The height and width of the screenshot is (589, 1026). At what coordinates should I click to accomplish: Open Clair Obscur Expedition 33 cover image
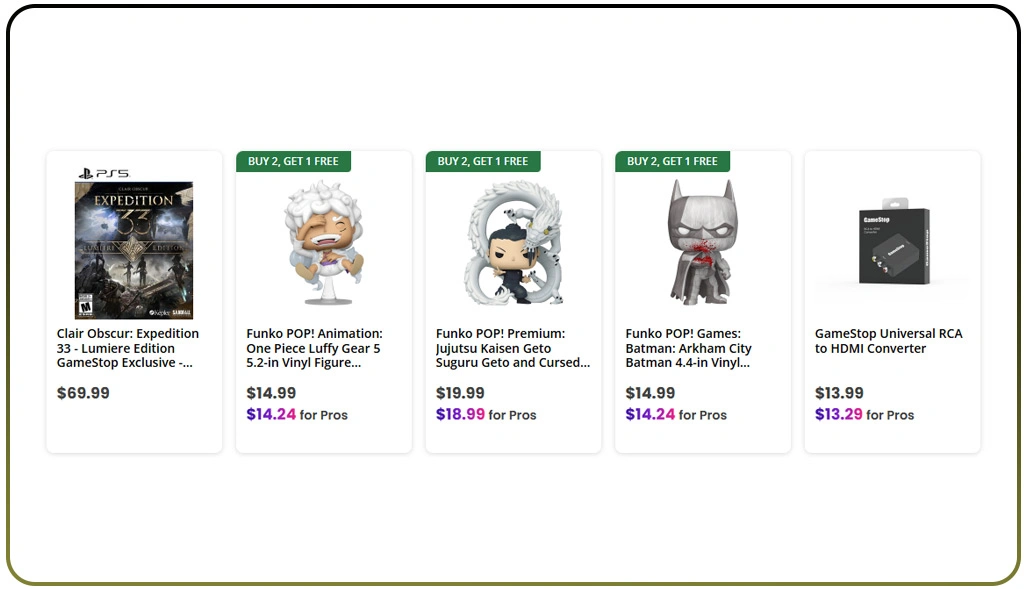(134, 250)
